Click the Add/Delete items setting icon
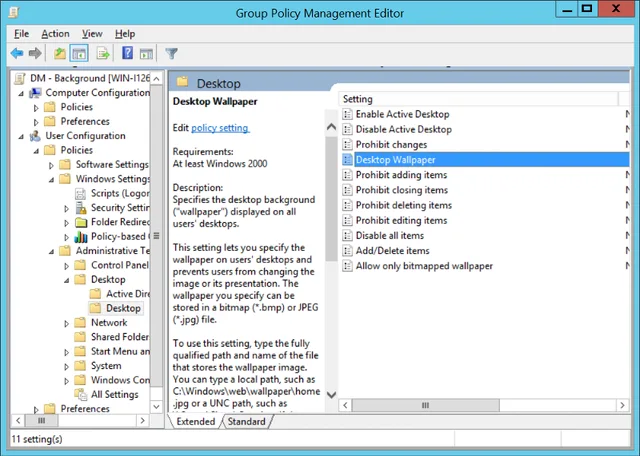This screenshot has width=640, height=456. point(347,251)
